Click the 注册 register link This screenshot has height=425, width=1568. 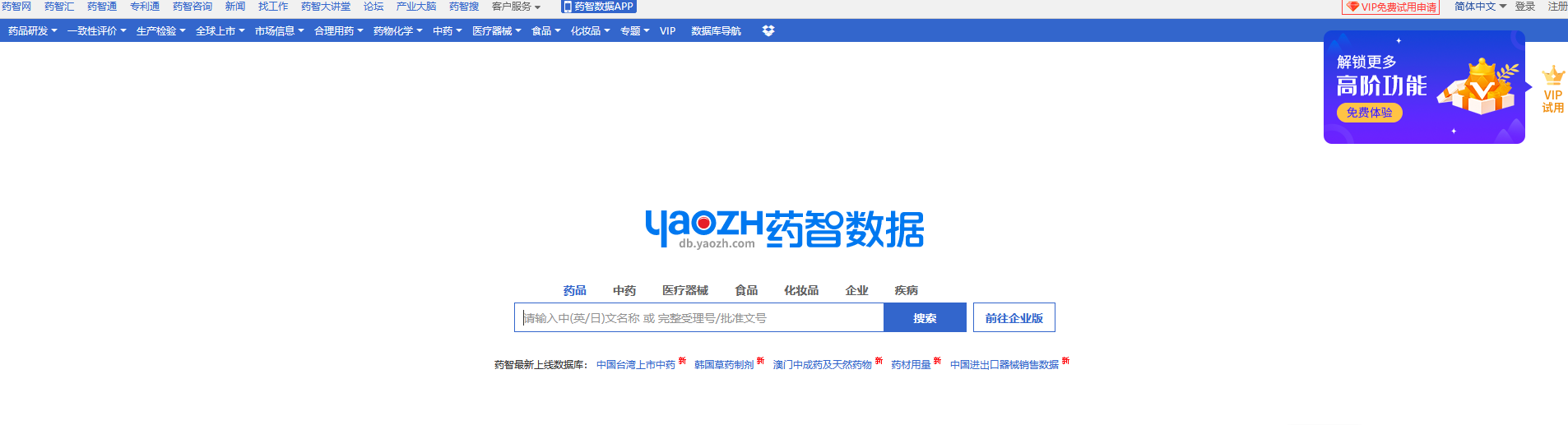coord(1558,7)
